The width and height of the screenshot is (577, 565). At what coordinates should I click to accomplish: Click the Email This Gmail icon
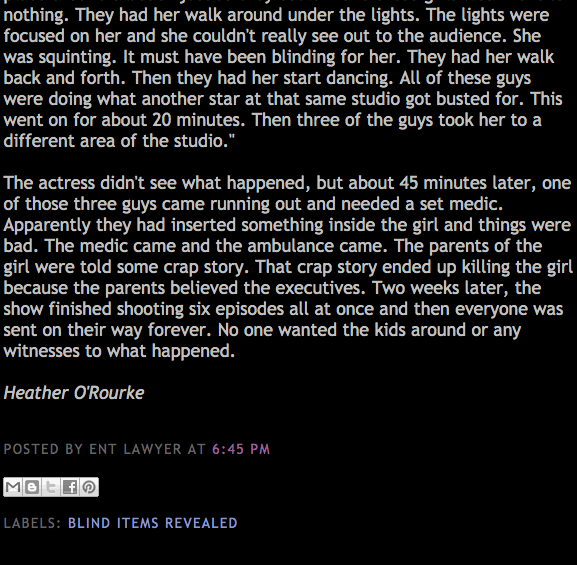click(x=13, y=487)
